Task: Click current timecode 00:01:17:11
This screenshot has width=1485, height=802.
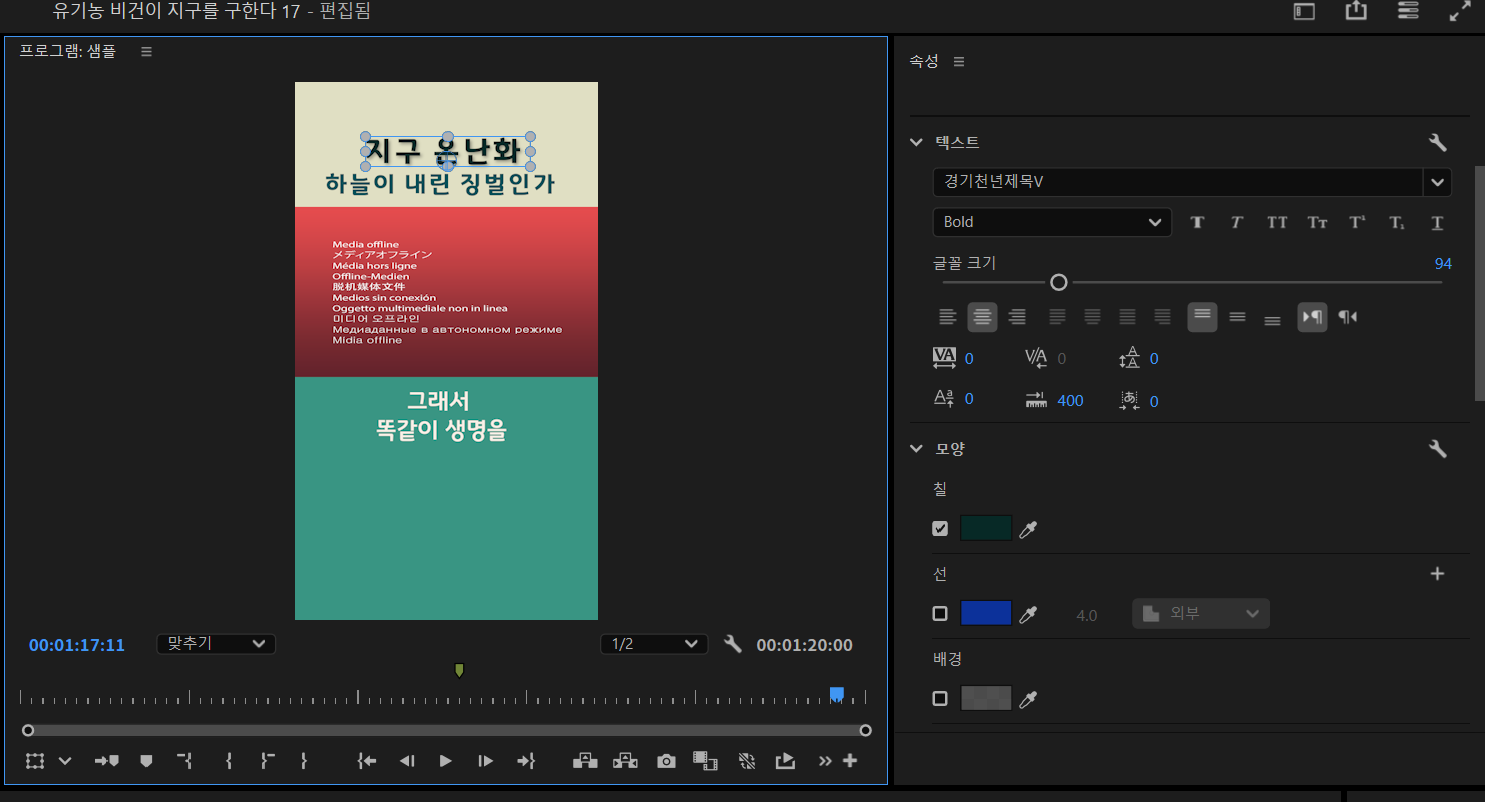Action: (77, 645)
